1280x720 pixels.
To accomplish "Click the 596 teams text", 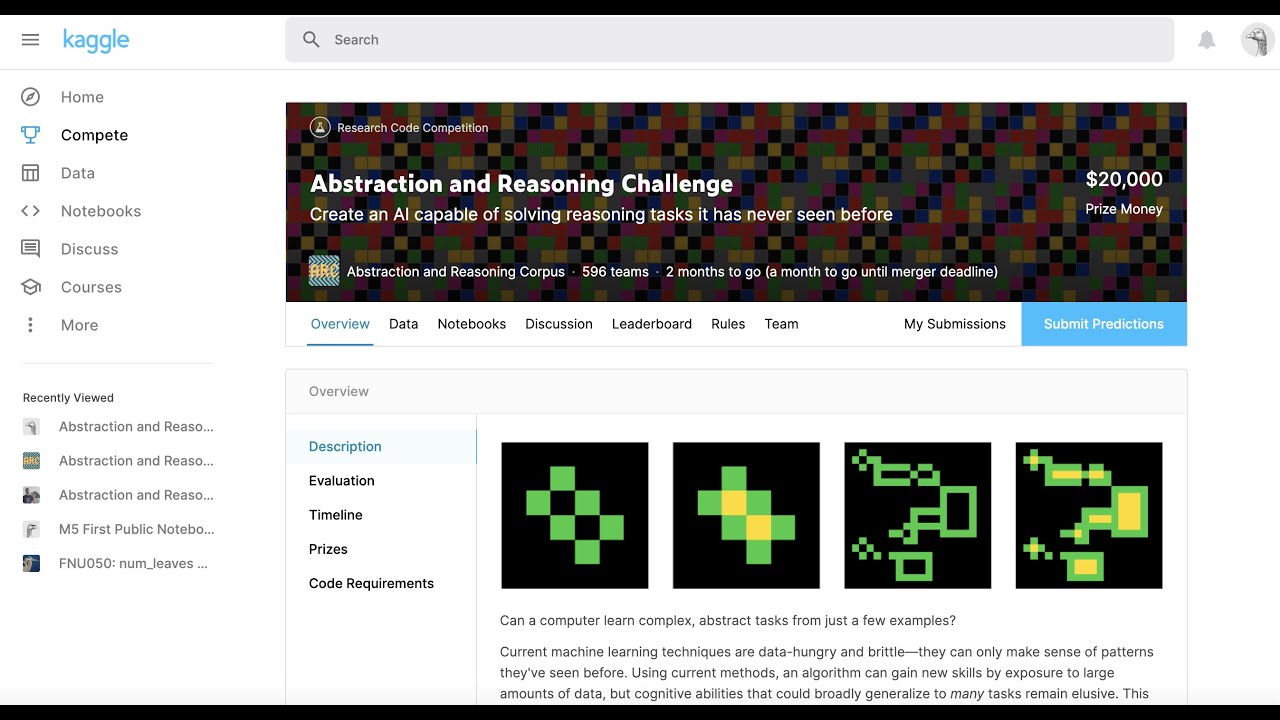I will 615,271.
